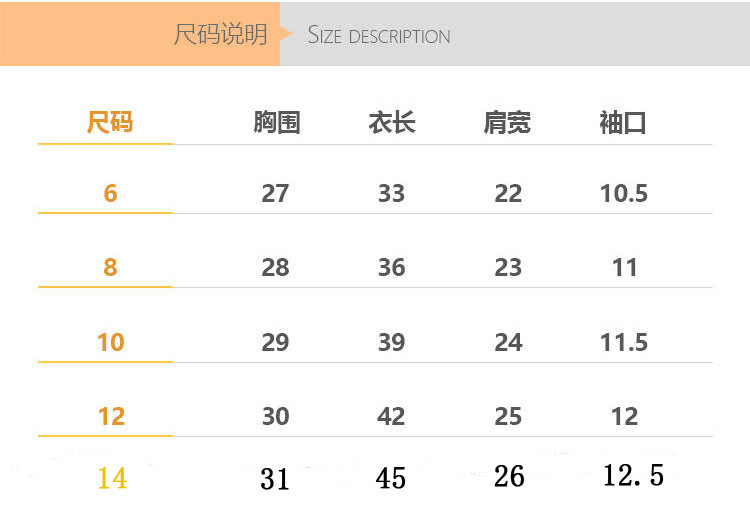Select the 肩宽 column header
Image resolution: width=750 pixels, height=513 pixels.
[507, 123]
